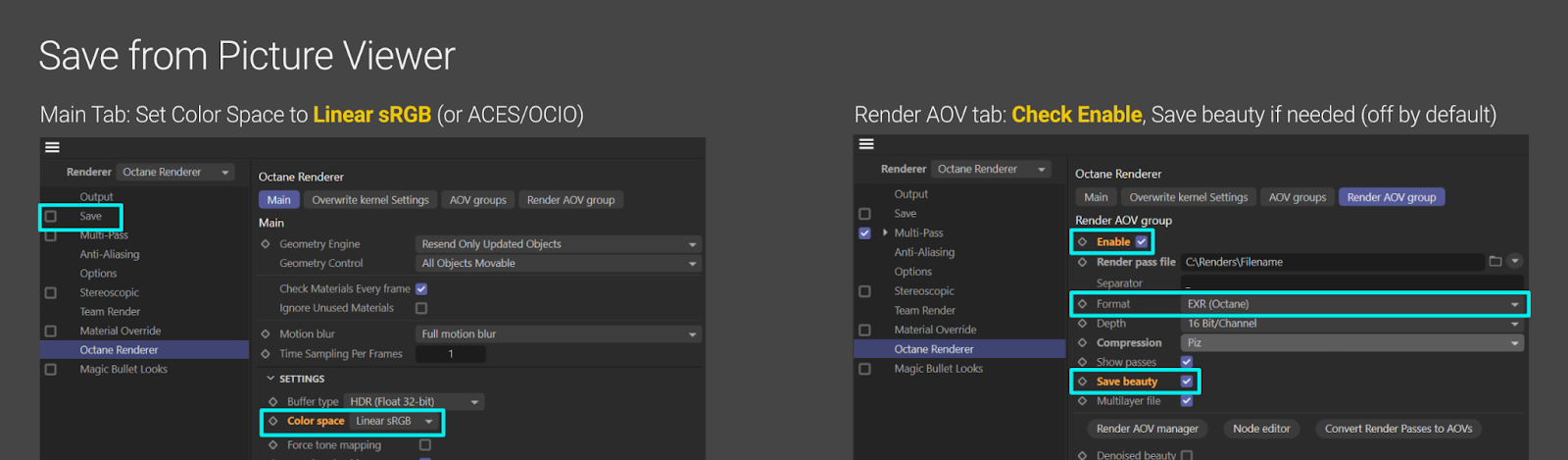Click the folder icon beside Render pass file

pos(1494,262)
